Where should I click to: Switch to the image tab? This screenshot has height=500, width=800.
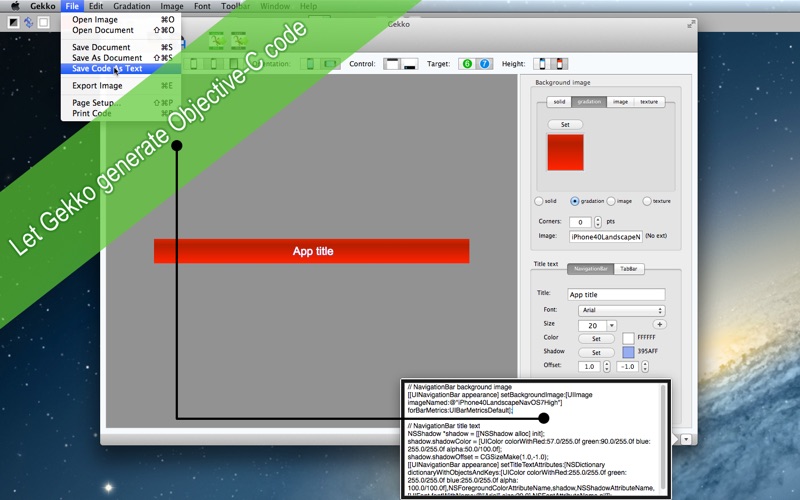tap(620, 102)
